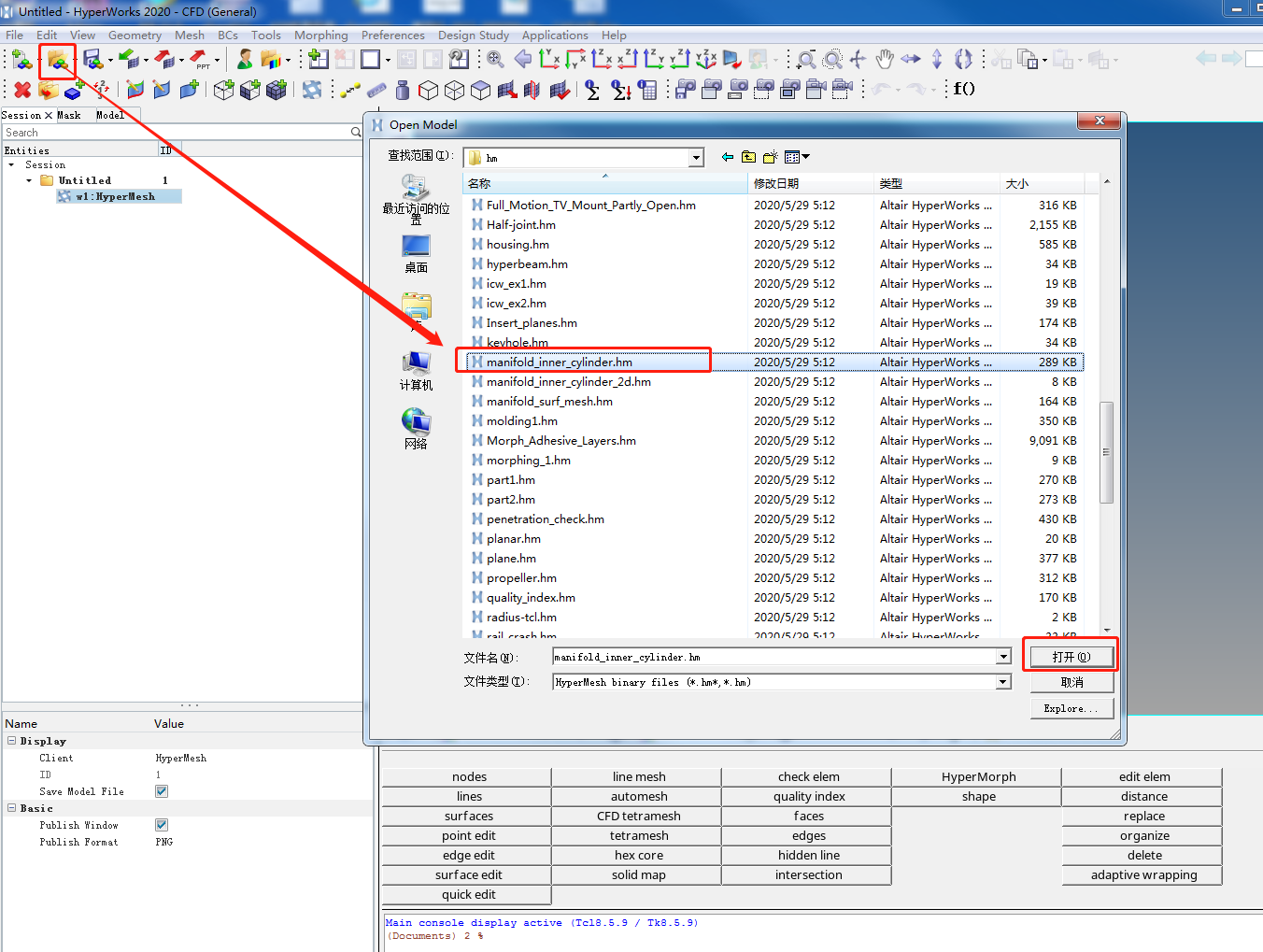
Task: Click the Open Model folder toolbar icon
Action: 57,61
